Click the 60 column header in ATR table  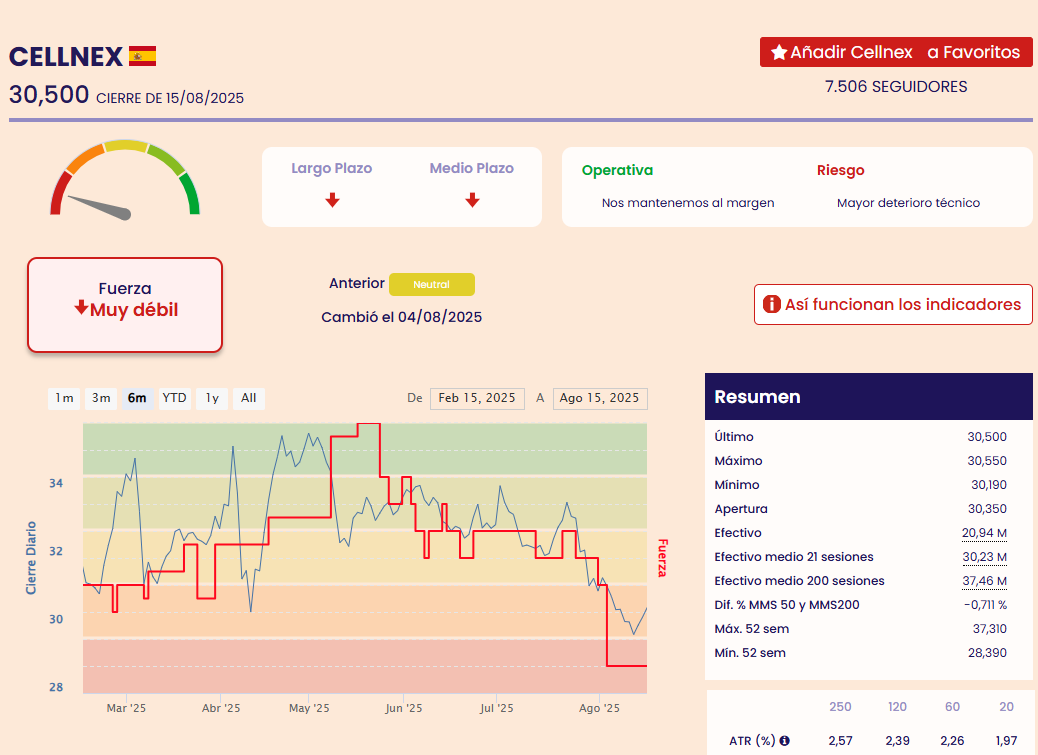coord(952,707)
